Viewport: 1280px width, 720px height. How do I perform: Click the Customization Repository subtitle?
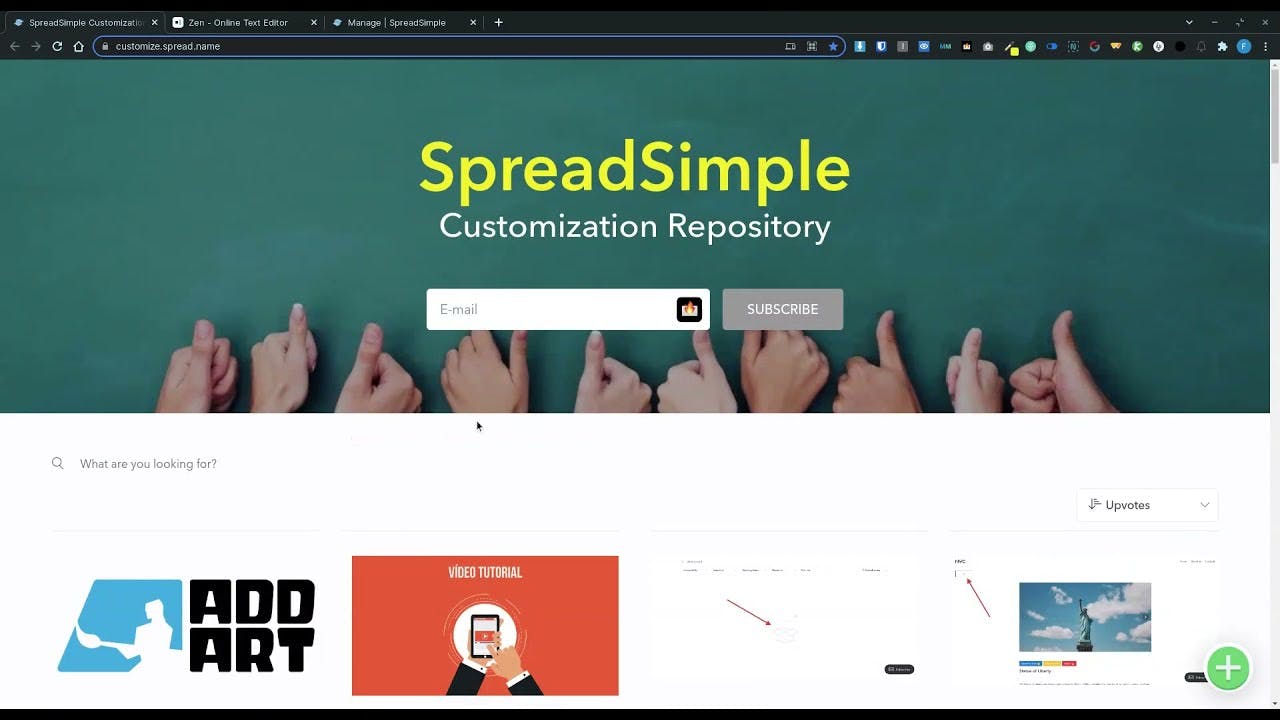[x=635, y=226]
